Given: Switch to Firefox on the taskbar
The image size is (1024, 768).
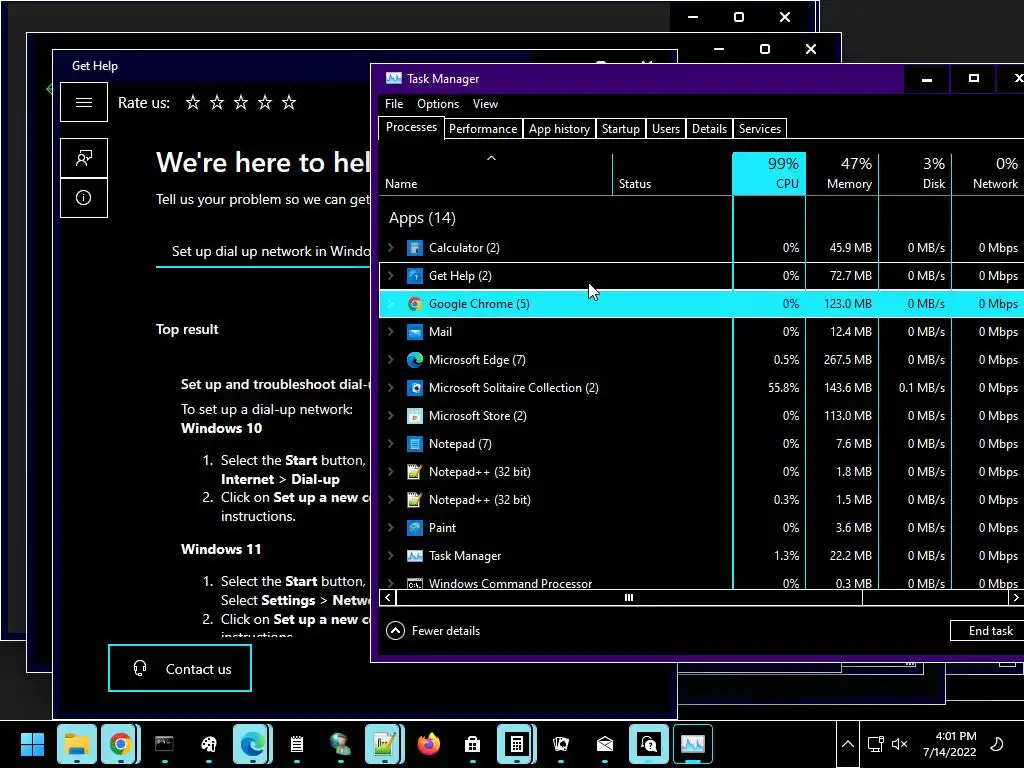Looking at the screenshot, I should click(428, 744).
